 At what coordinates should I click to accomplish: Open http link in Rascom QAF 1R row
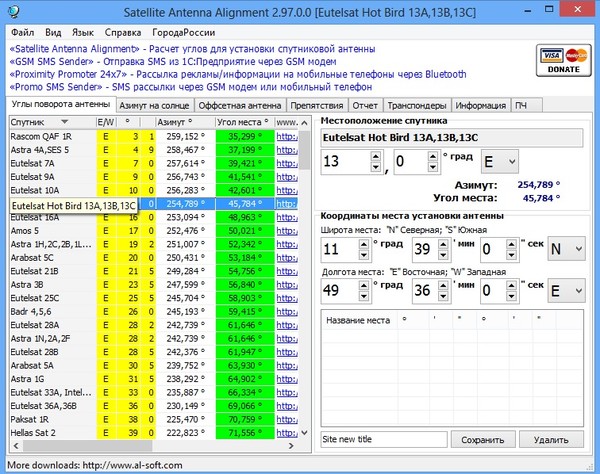click(x=287, y=137)
